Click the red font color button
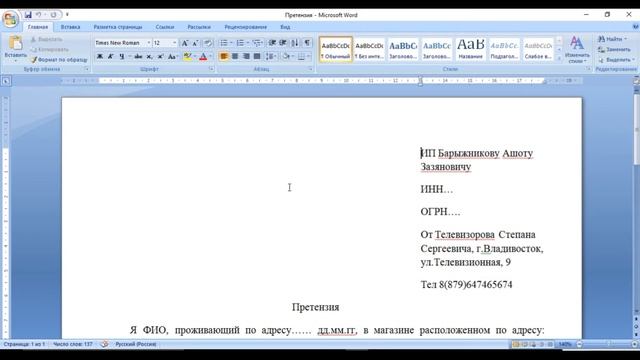The height and width of the screenshot is (360, 640). (203, 56)
